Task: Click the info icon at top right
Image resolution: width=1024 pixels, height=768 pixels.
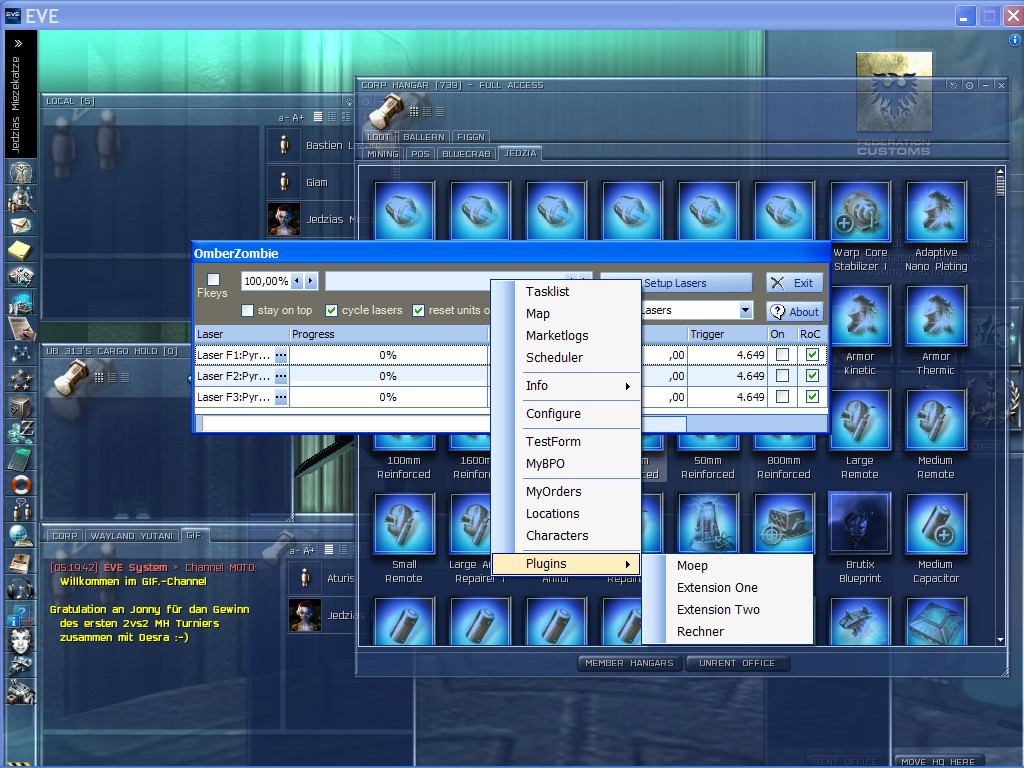Action: 1014,40
